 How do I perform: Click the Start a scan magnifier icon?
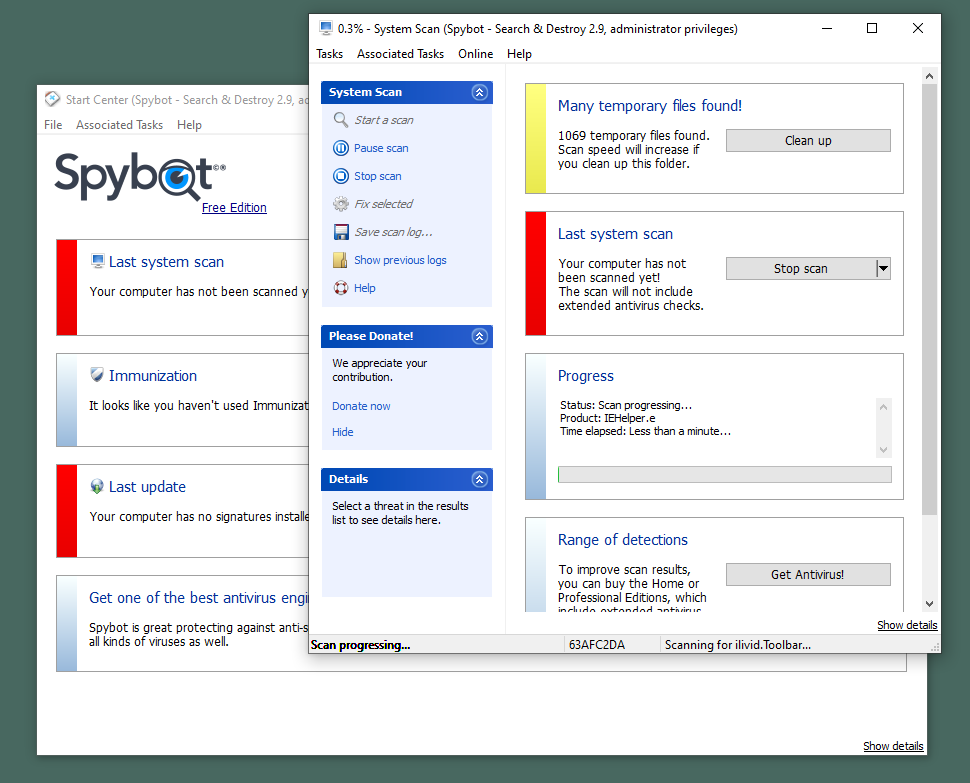[x=341, y=119]
